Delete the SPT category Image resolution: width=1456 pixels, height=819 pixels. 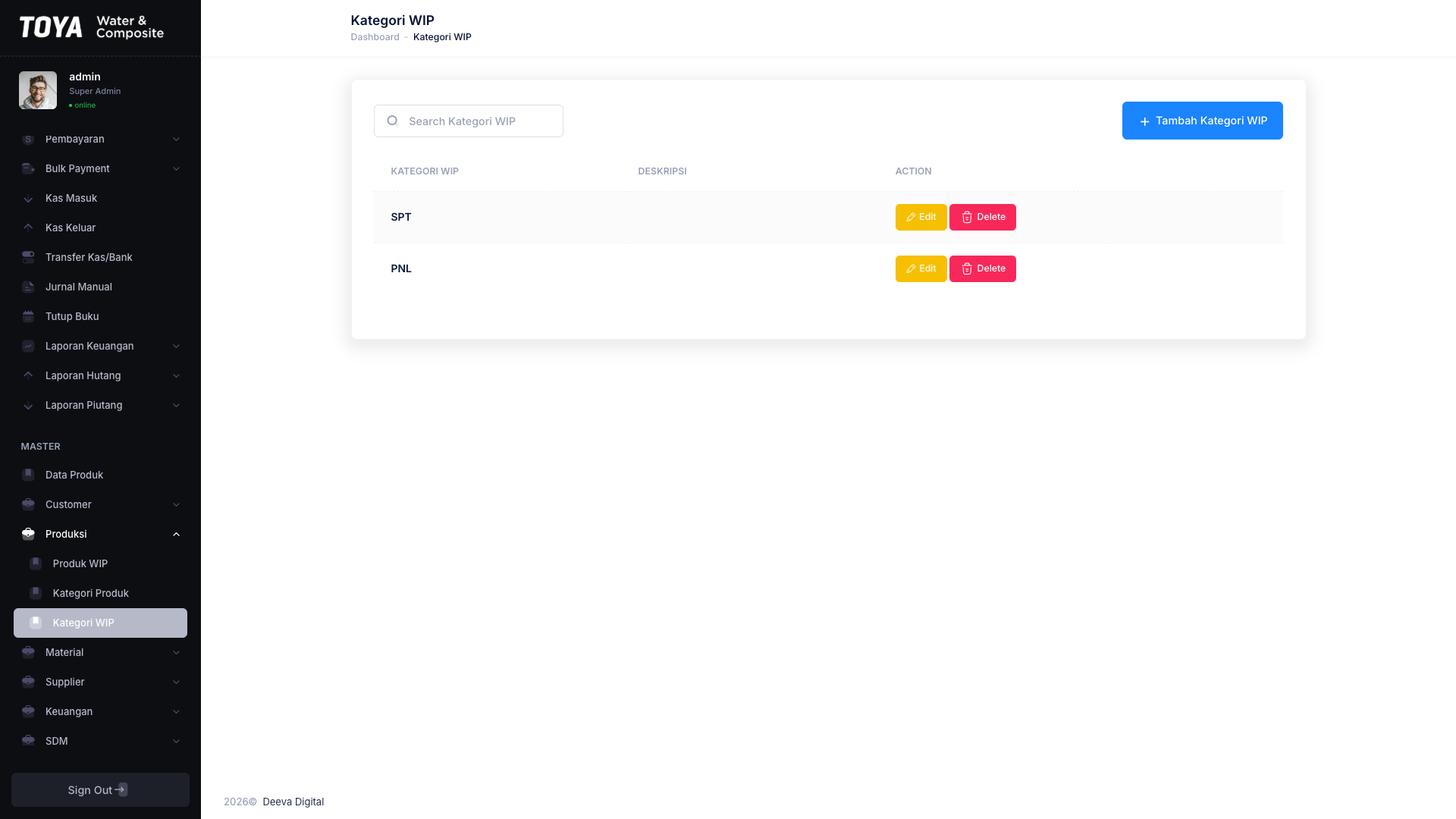coord(982,217)
